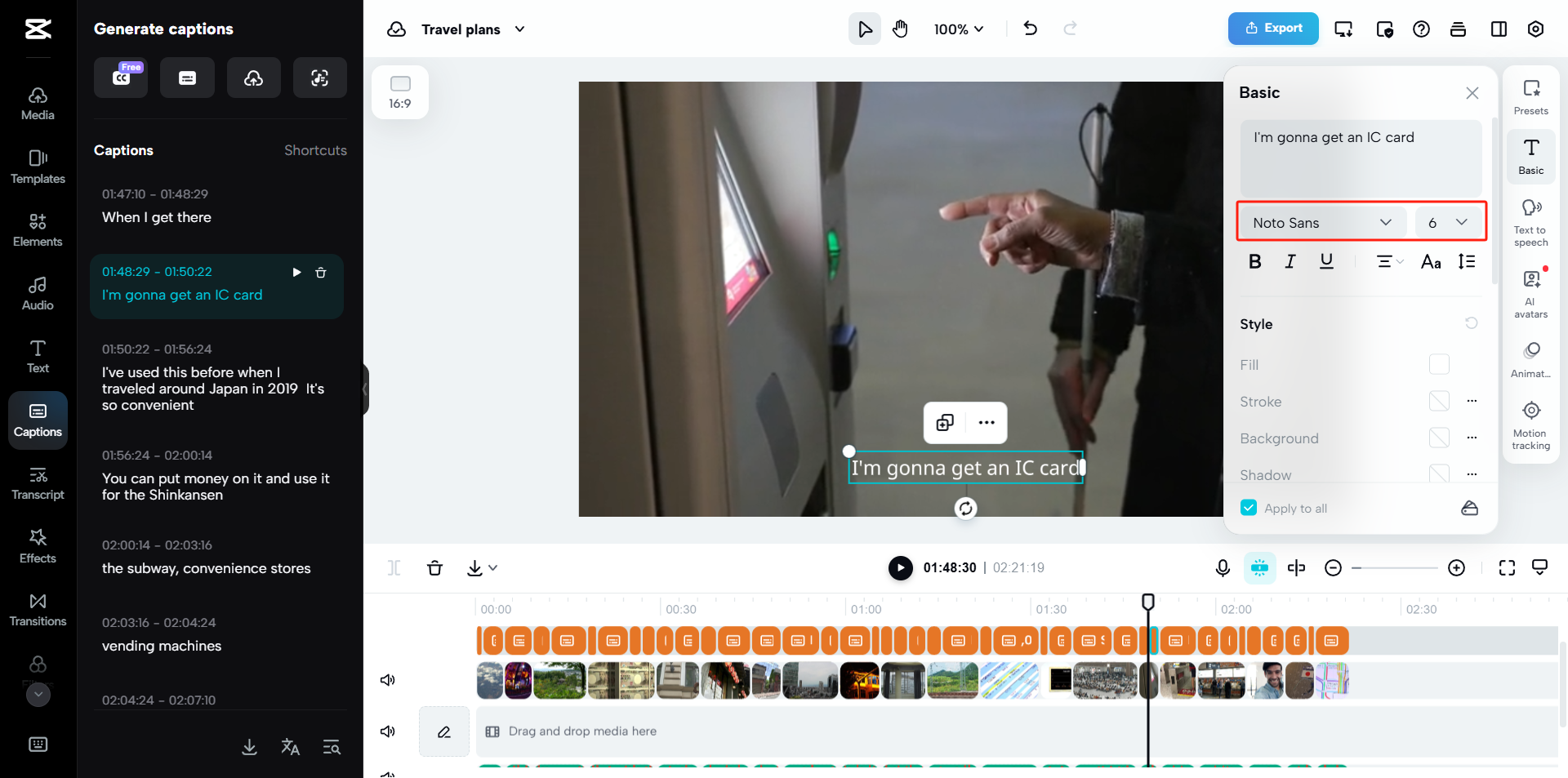
Task: Open the text alignment dropdown
Action: pyautogui.click(x=1389, y=261)
